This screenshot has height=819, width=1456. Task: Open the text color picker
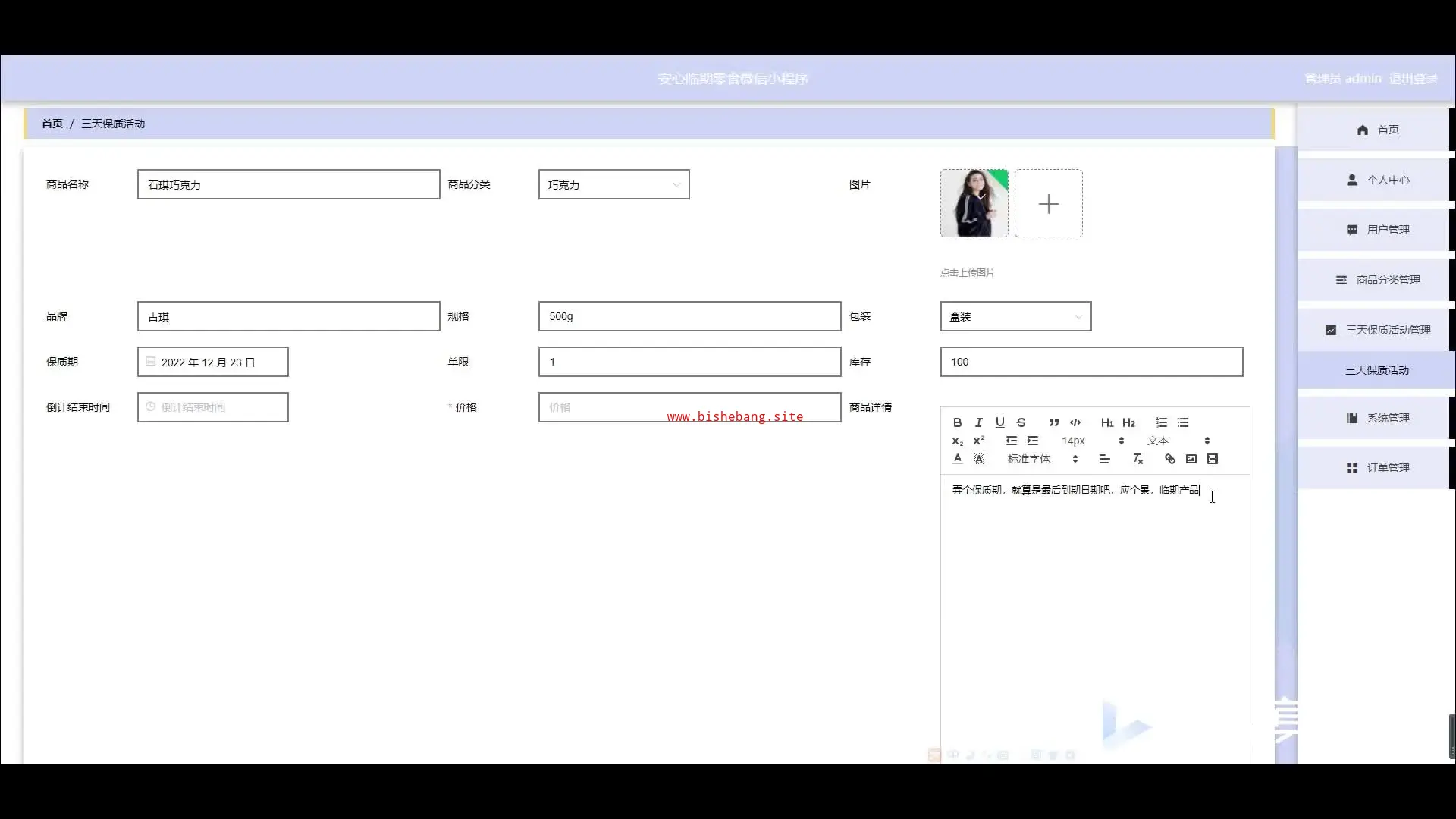[x=958, y=459]
